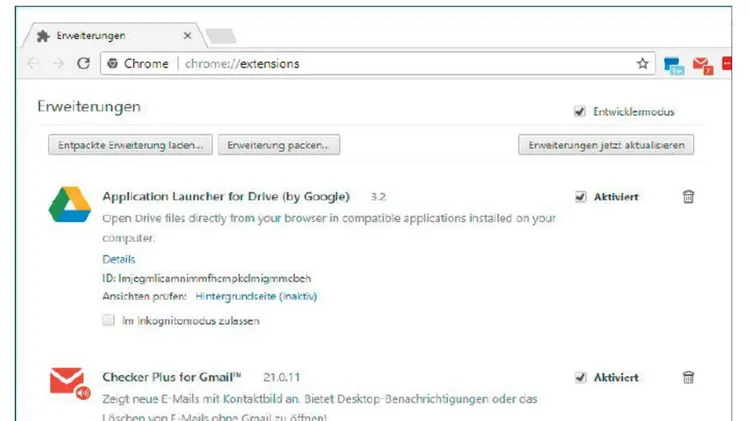Close the Erweiterungen tab
This screenshot has width=750, height=421.
pos(188,35)
